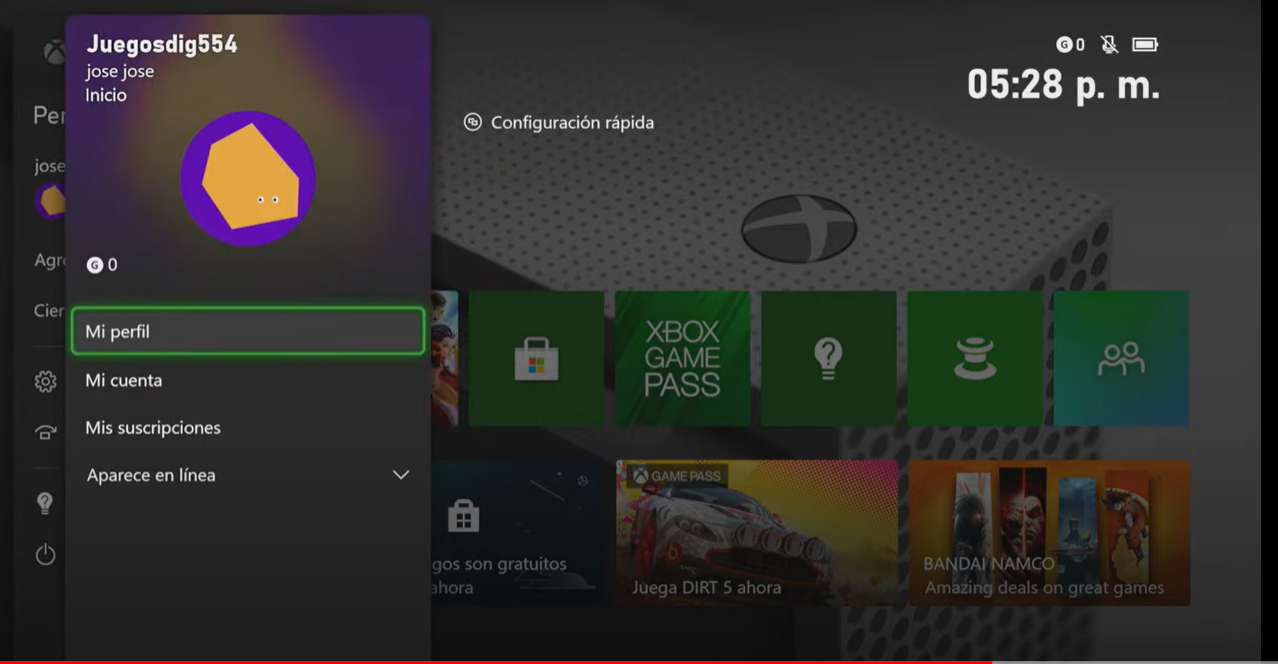Open Xbox Game Pass tile
The image size is (1278, 664).
click(682, 358)
